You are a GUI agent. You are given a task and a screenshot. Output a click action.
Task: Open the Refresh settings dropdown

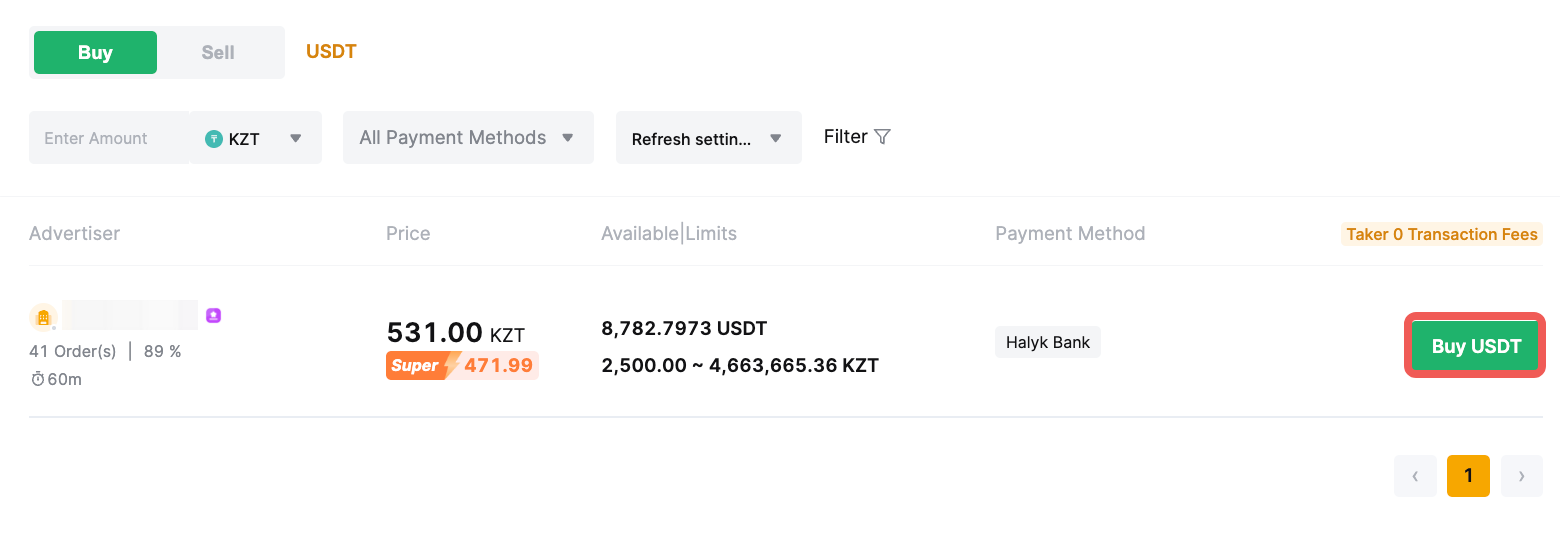[x=708, y=138]
